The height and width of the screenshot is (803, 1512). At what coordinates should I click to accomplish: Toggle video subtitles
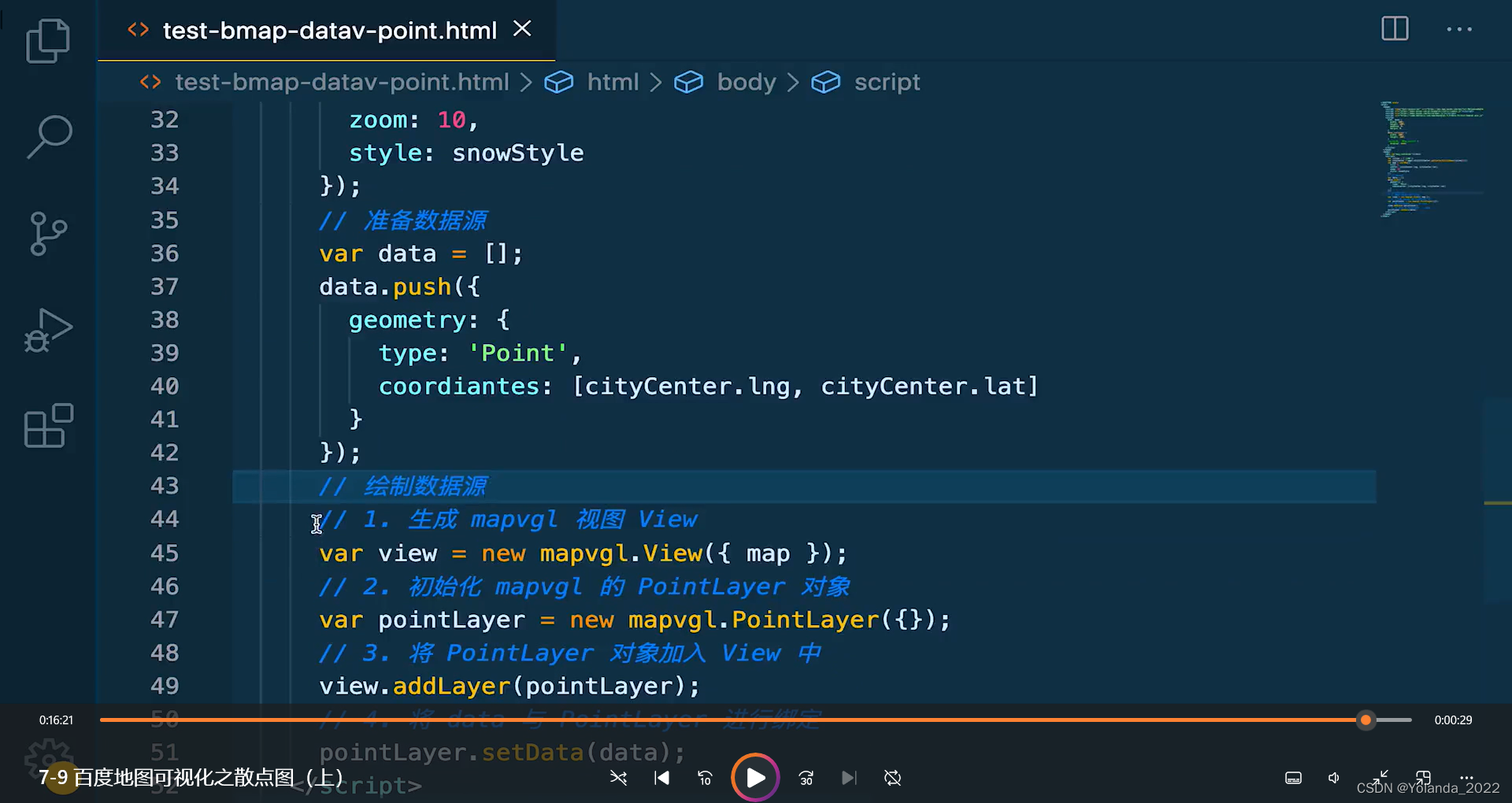coord(1293,778)
